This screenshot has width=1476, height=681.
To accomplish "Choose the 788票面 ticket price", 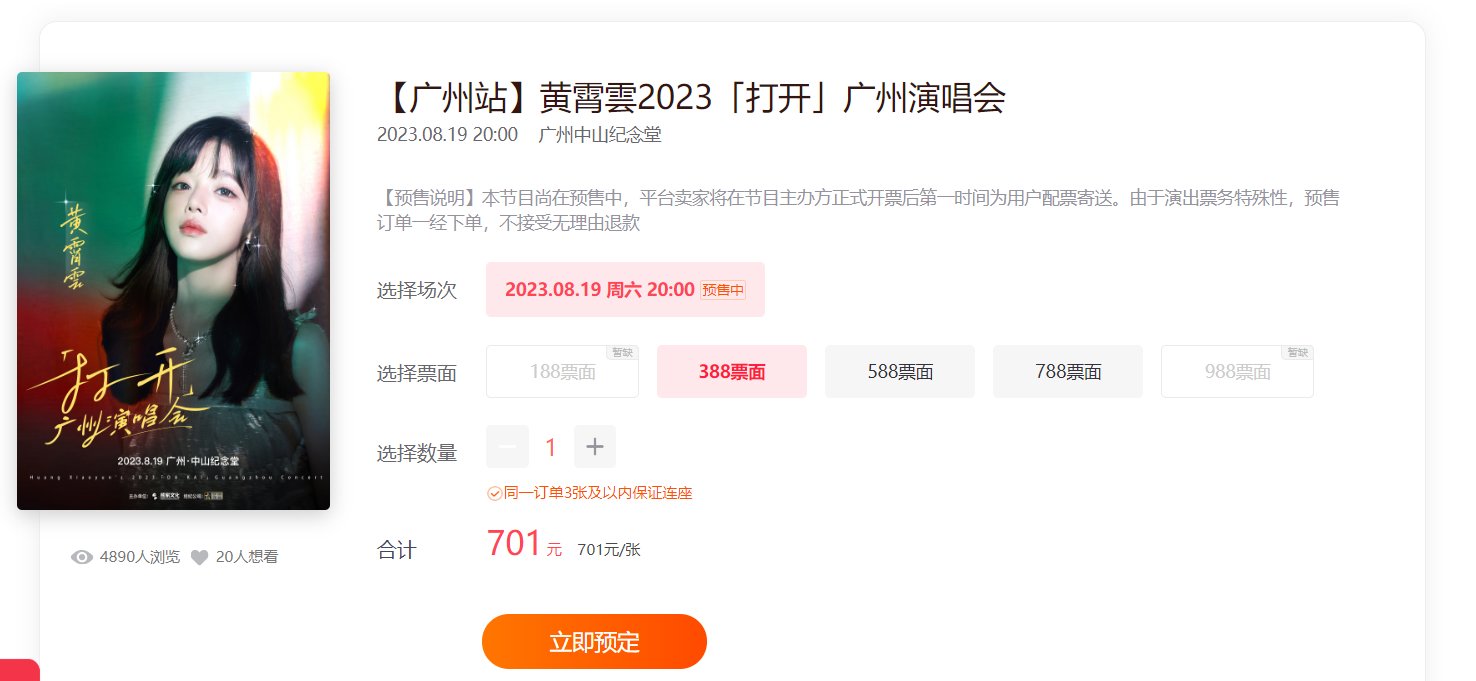I will pos(1068,372).
